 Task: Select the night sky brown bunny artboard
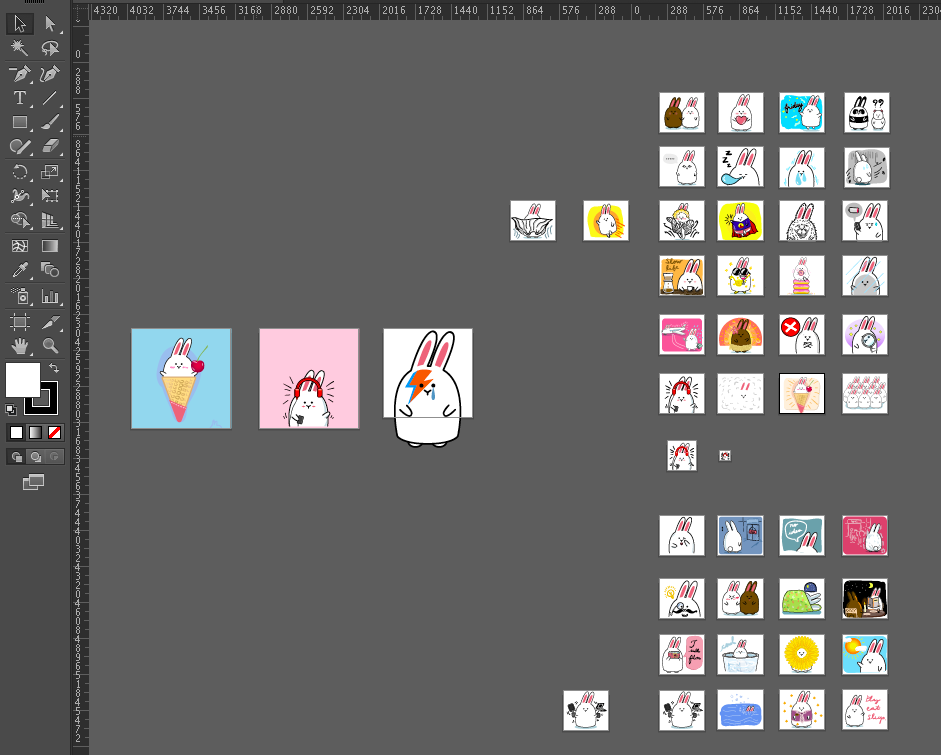click(865, 598)
